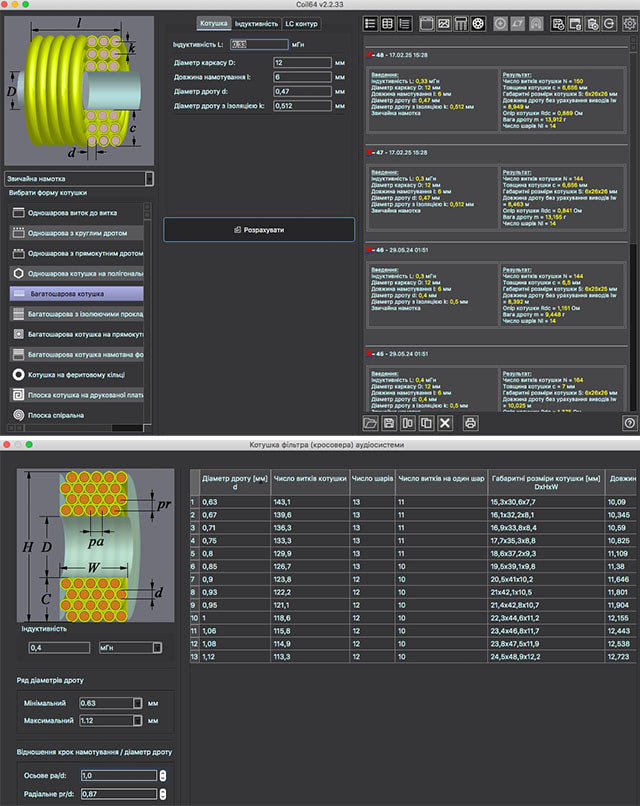Click the picture icon in the top toolbar
Viewport: 640px width, 806px height.
(x=444, y=24)
